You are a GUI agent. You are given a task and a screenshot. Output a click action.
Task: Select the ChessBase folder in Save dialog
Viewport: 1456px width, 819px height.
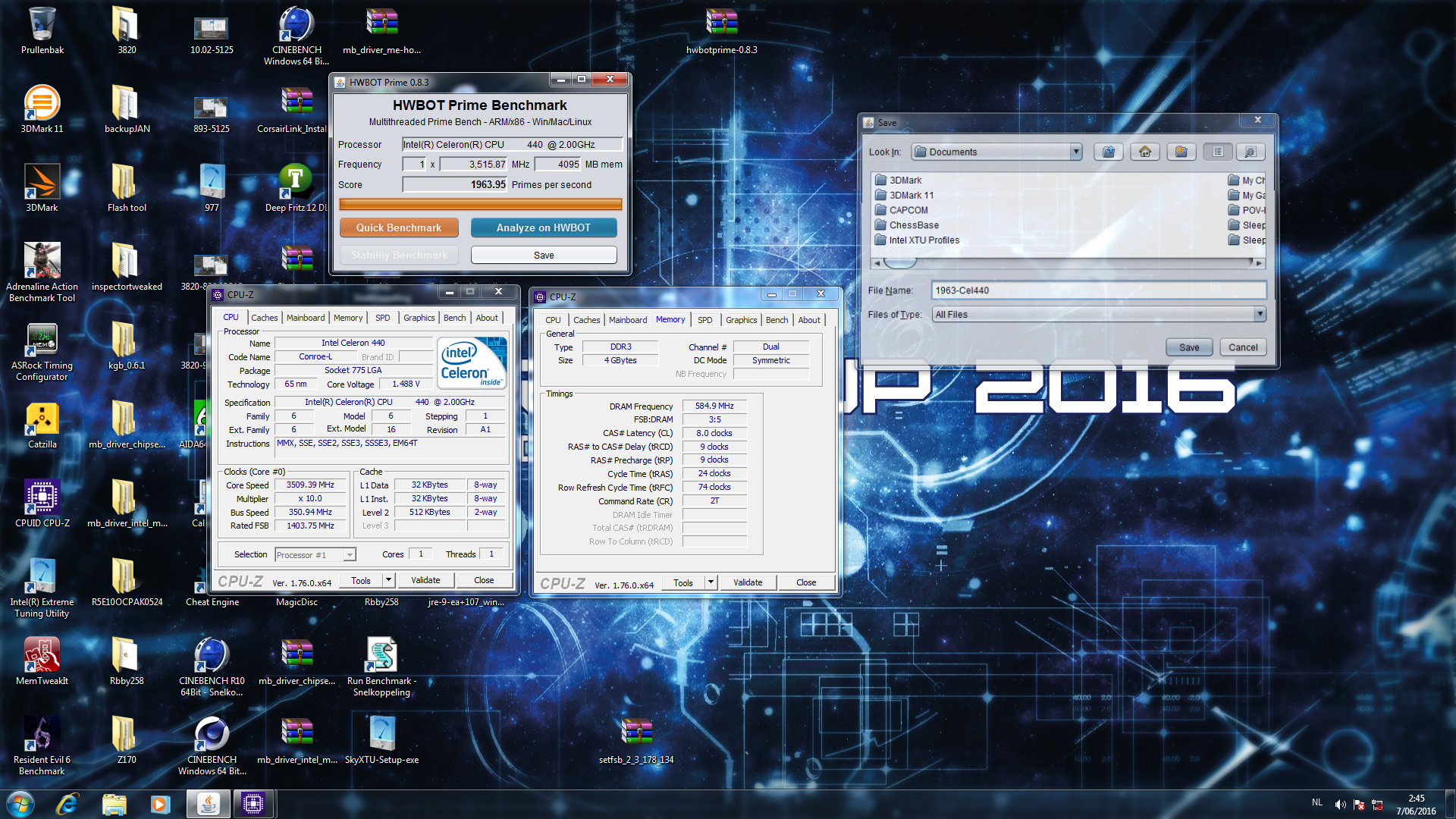click(906, 225)
